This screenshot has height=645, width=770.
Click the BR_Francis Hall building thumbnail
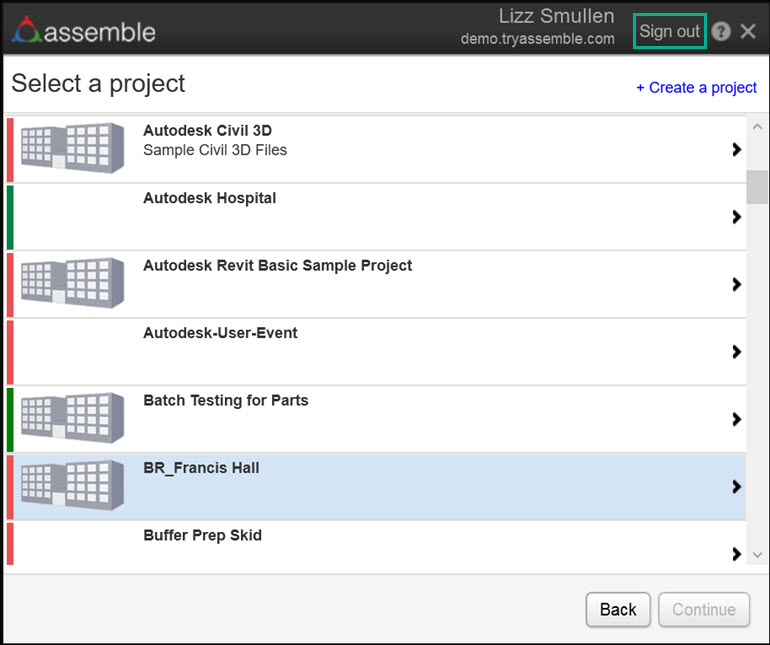73,486
